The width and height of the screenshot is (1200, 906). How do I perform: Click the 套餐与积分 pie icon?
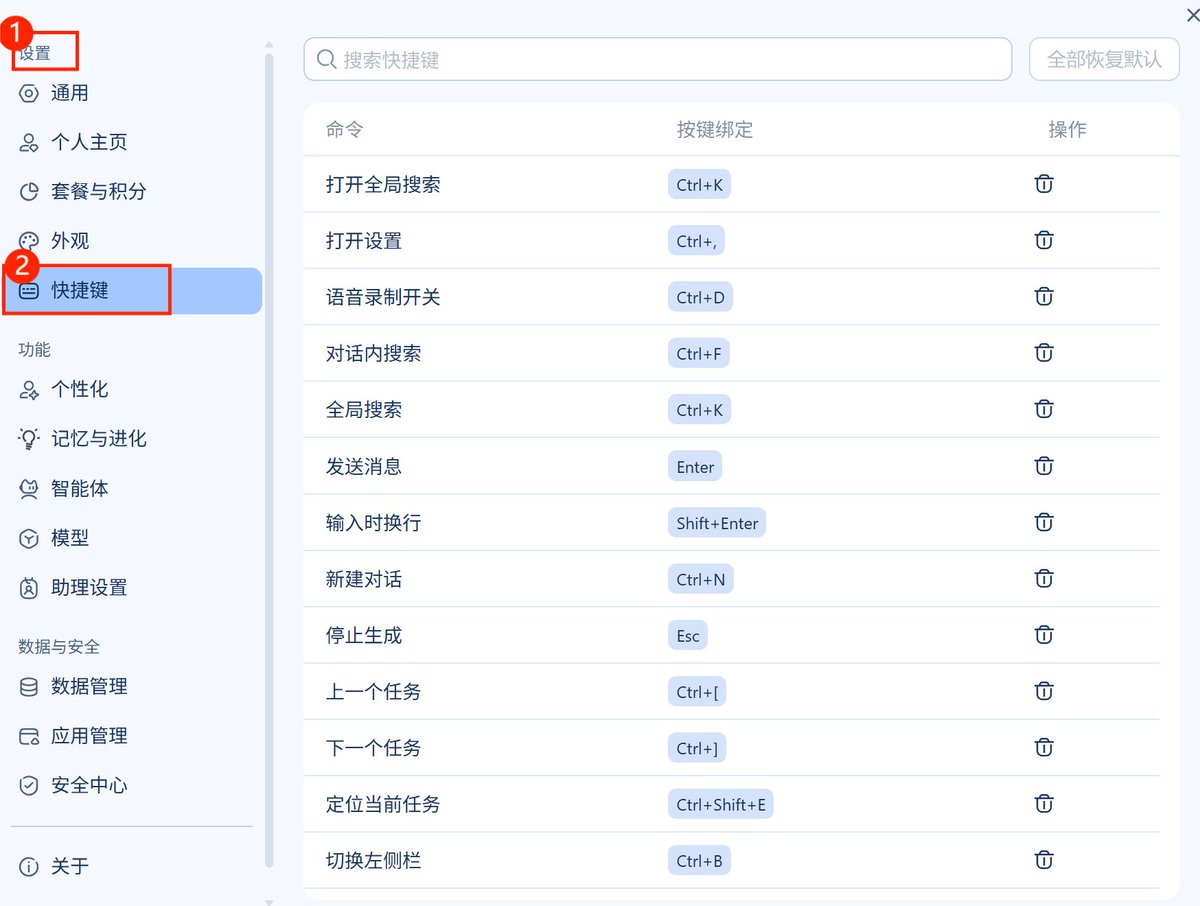29,191
